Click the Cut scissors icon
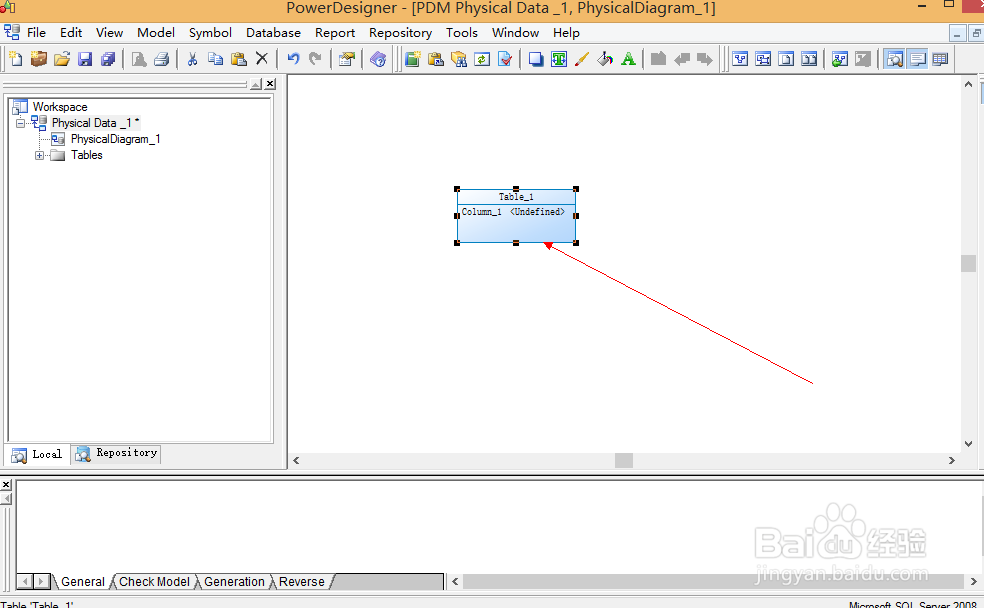The image size is (984, 608). tap(192, 59)
